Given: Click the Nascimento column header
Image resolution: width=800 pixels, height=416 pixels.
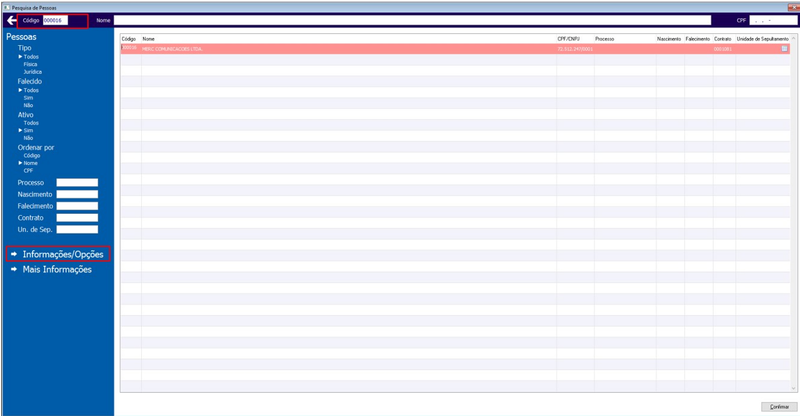Looking at the screenshot, I should pyautogui.click(x=669, y=39).
